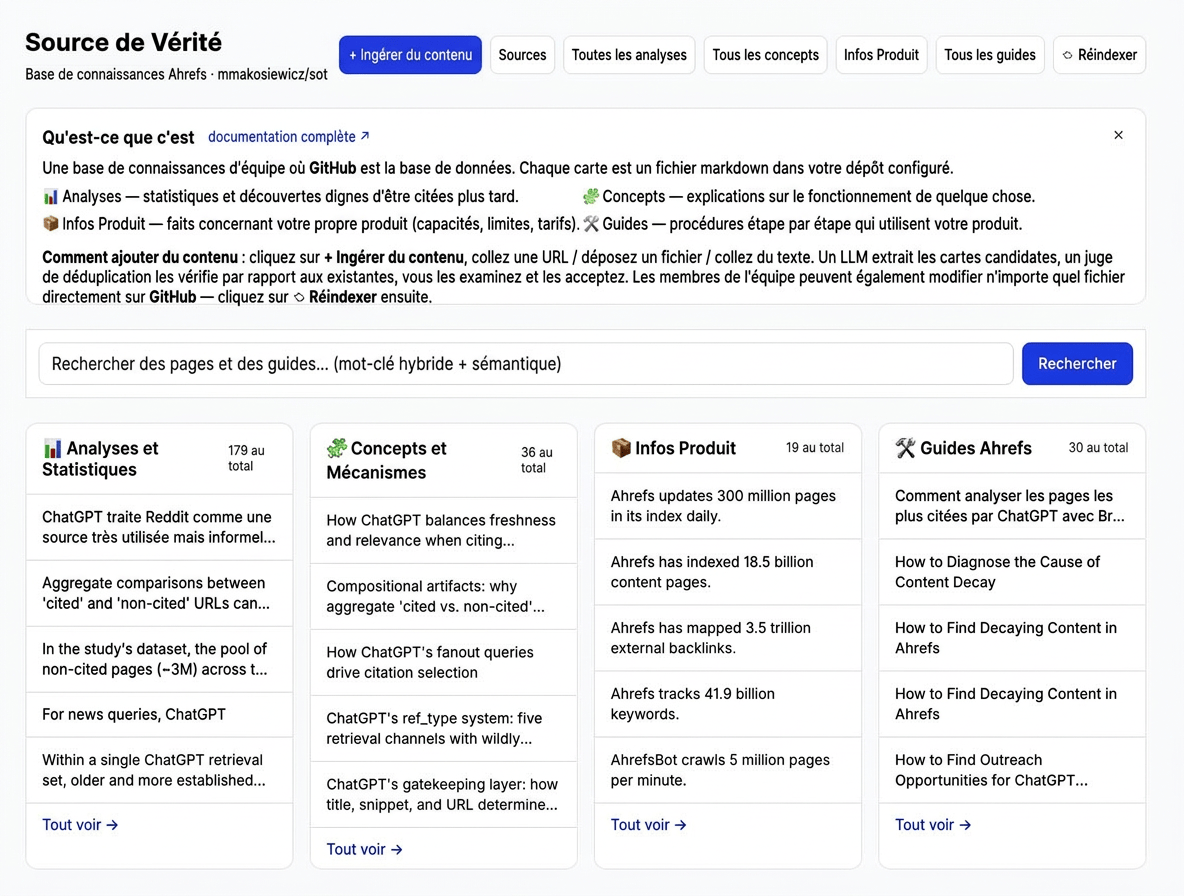Open 'ChatGPT traite Reddit comme une source' entry

tap(159, 528)
